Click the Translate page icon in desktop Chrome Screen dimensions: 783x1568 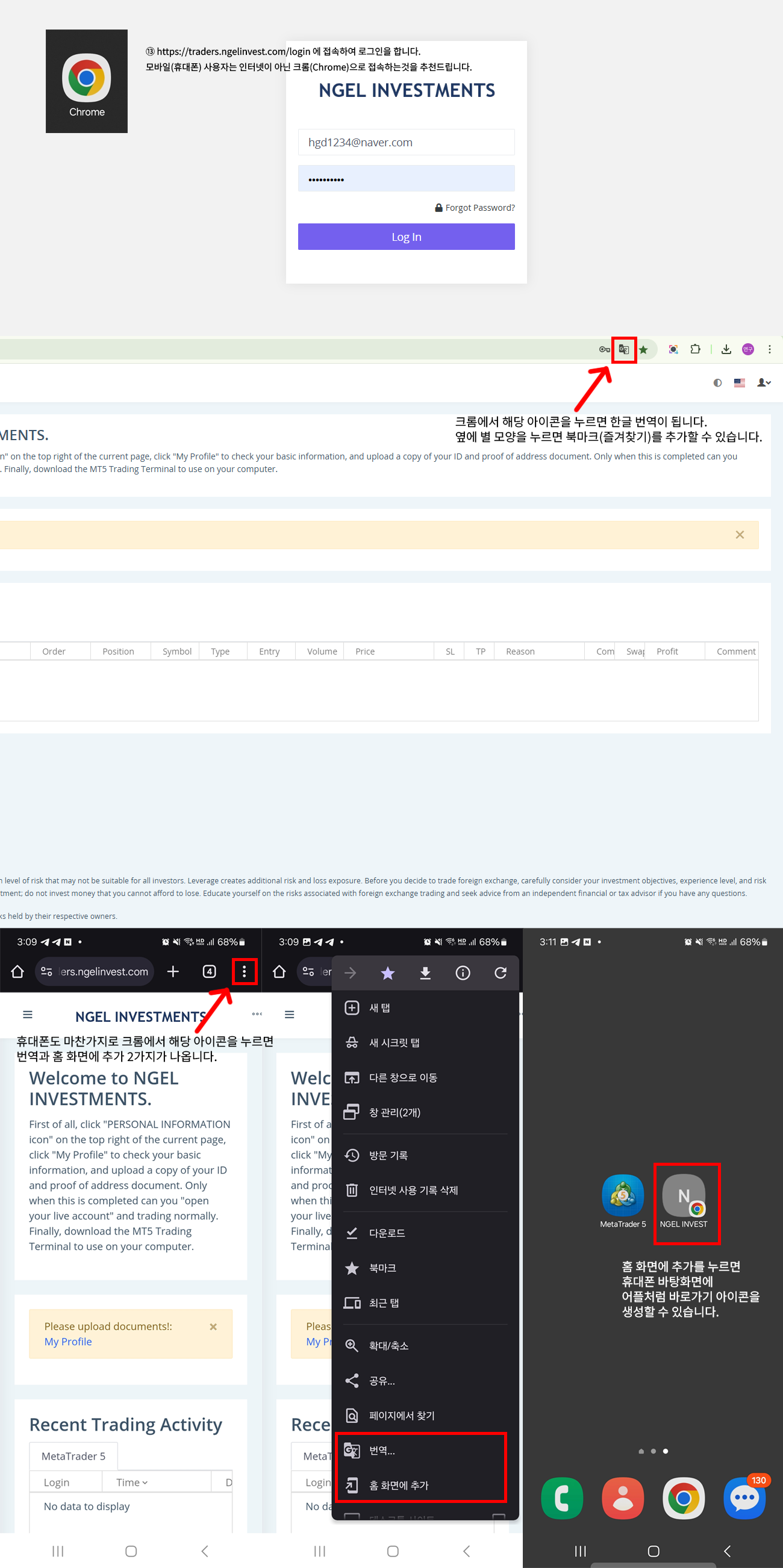[623, 349]
